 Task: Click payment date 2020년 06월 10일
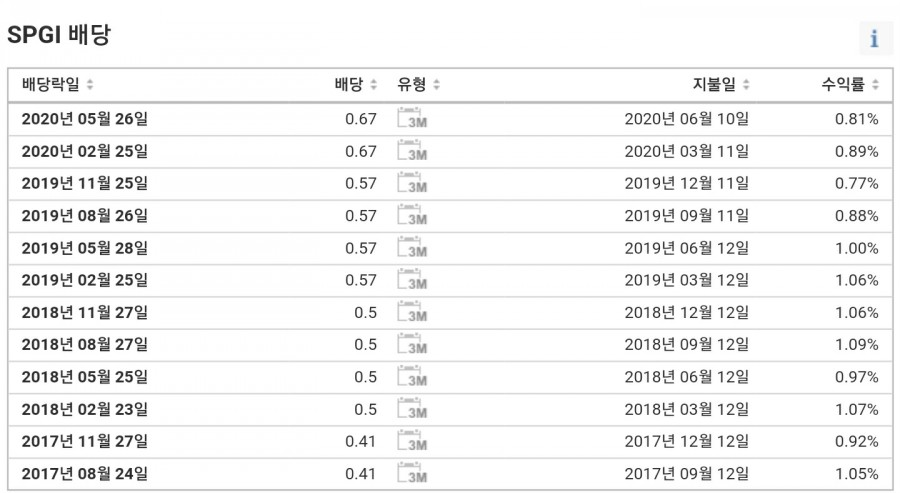pyautogui.click(x=687, y=119)
